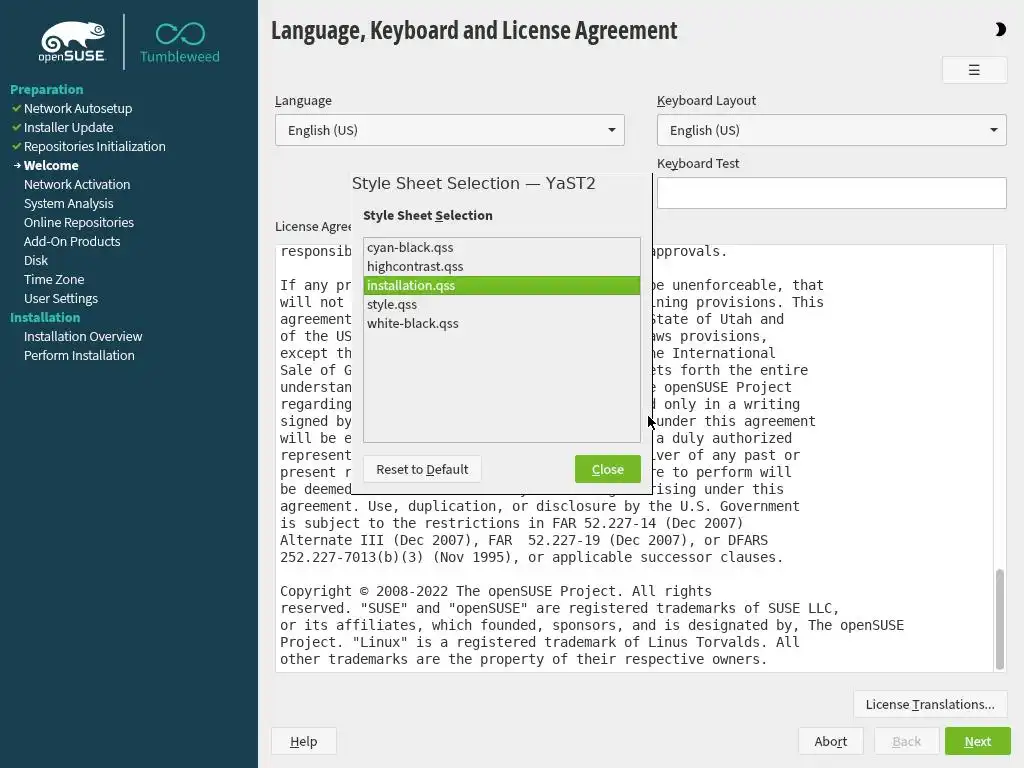Close the Style Sheet Selection dialog
This screenshot has width=1024, height=768.
pyautogui.click(x=607, y=469)
